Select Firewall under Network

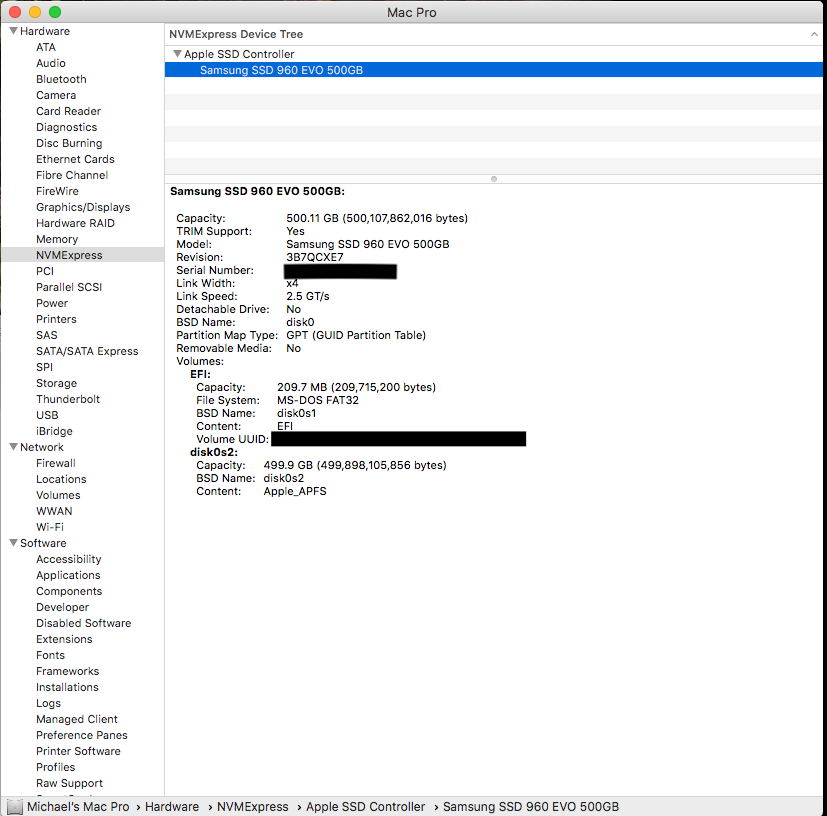point(56,463)
